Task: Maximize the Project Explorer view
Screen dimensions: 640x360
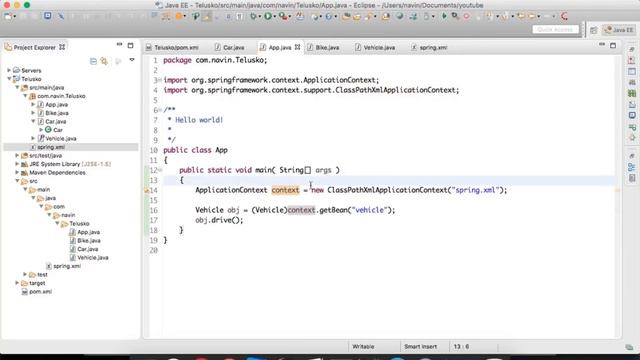Action: [x=131, y=45]
